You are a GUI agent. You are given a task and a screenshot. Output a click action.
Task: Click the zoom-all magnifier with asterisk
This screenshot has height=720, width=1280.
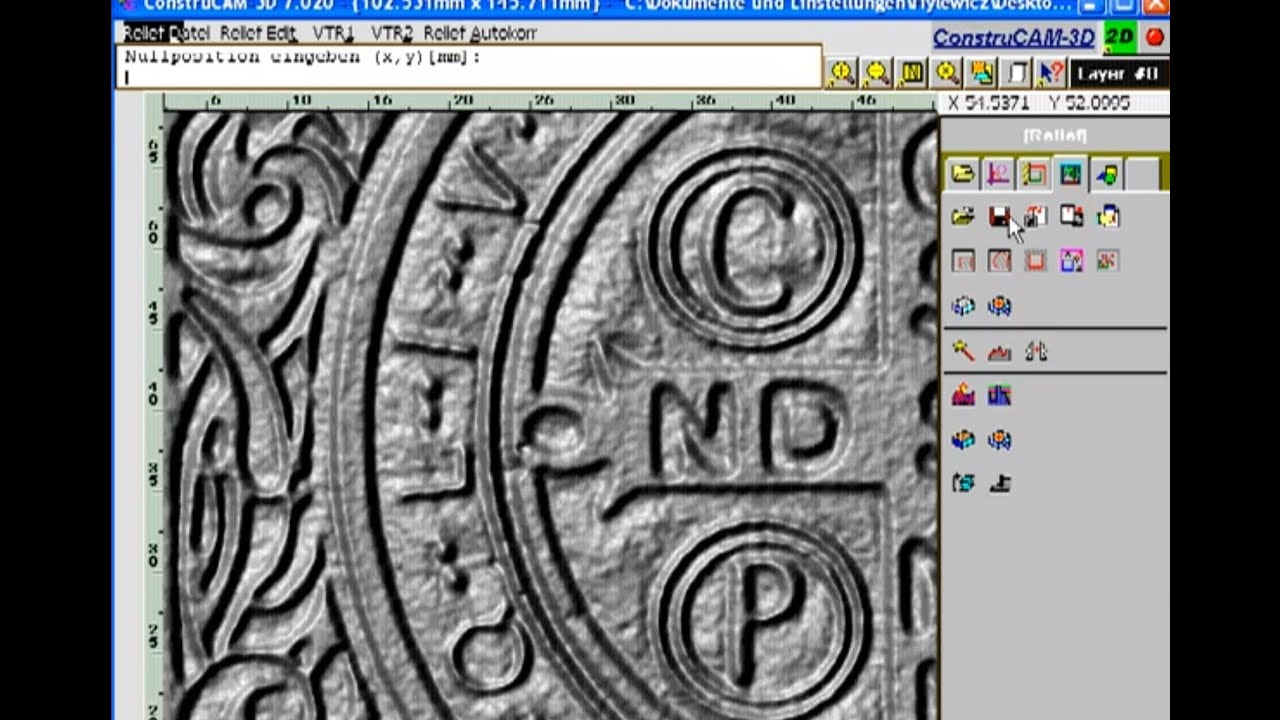(947, 73)
